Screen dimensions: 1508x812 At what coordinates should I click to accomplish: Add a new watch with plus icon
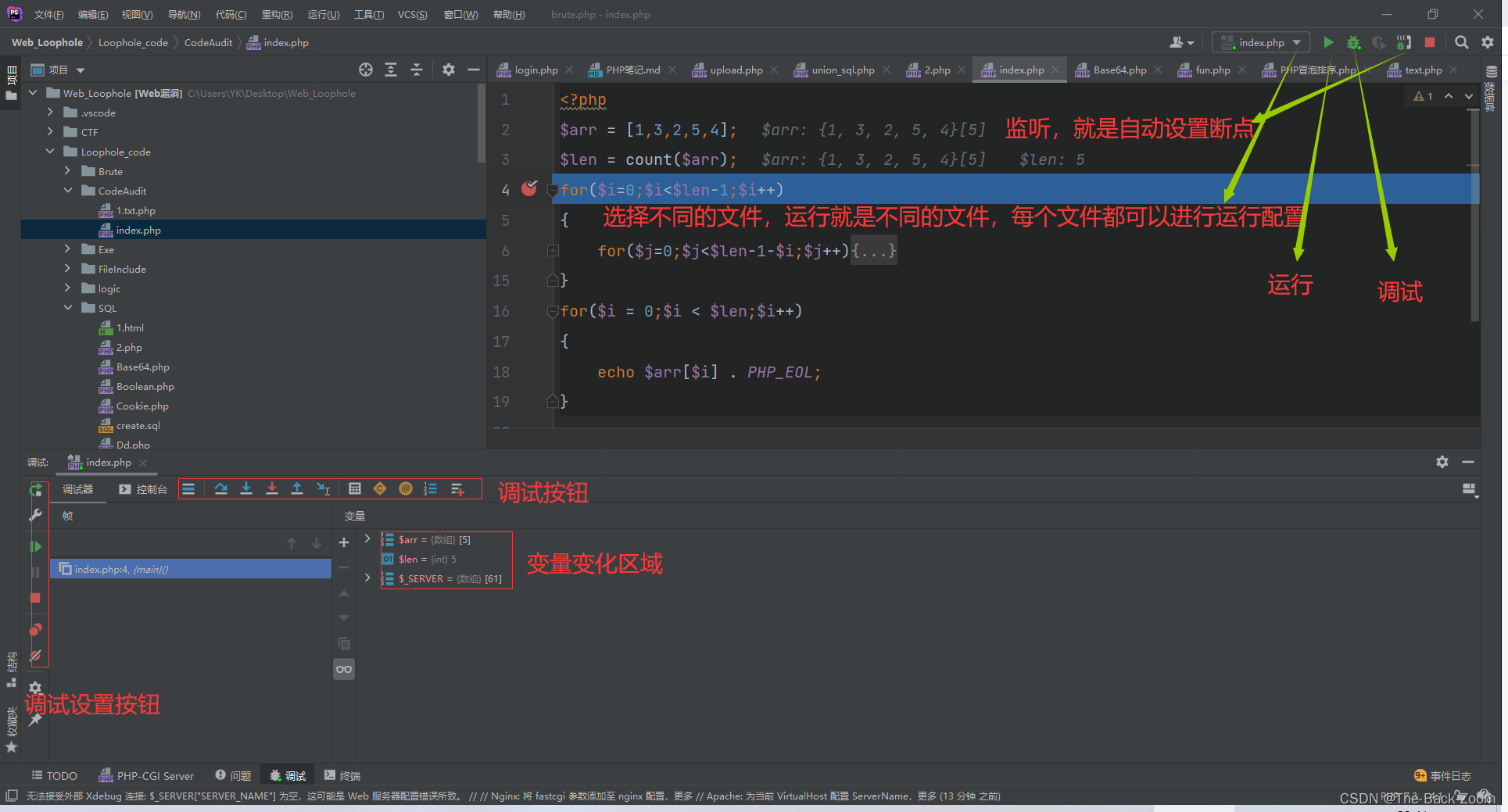pyautogui.click(x=344, y=542)
